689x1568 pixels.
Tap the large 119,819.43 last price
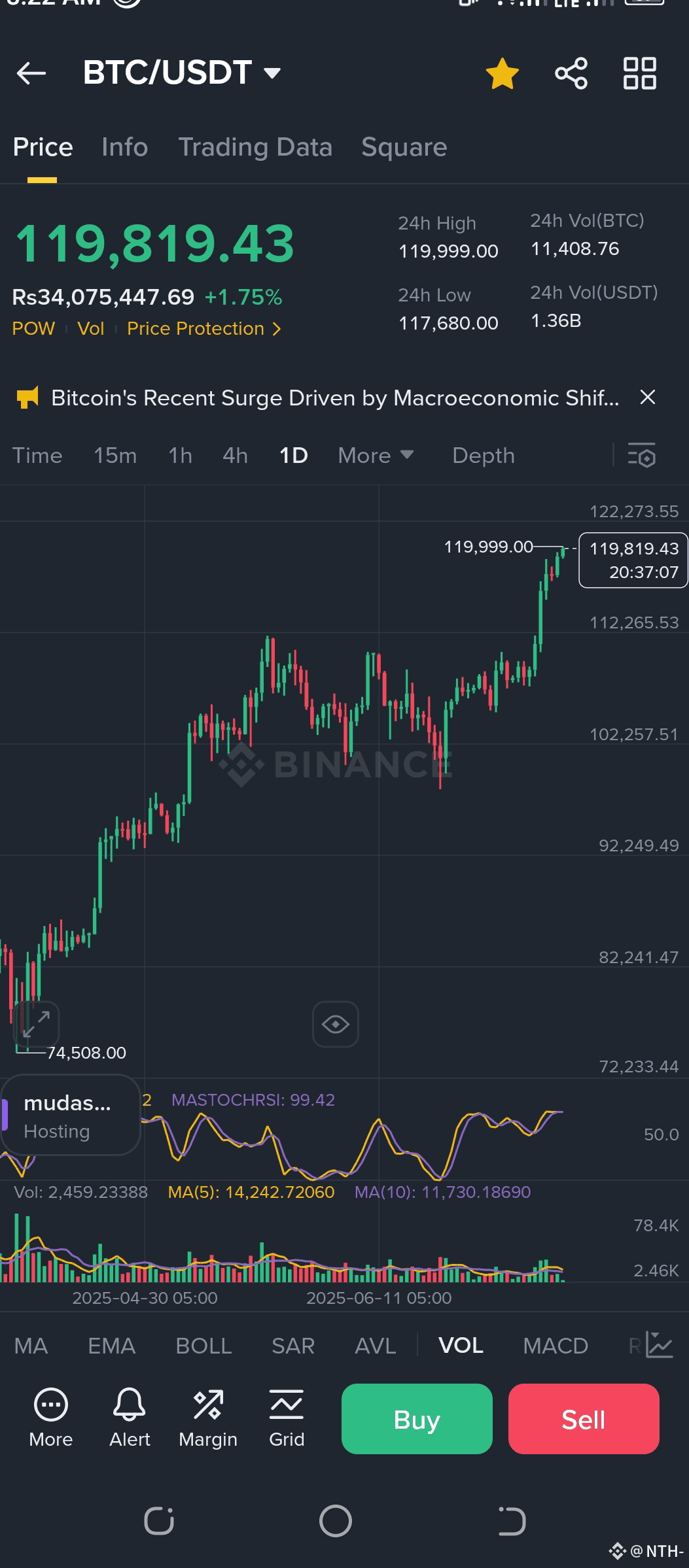coord(154,243)
